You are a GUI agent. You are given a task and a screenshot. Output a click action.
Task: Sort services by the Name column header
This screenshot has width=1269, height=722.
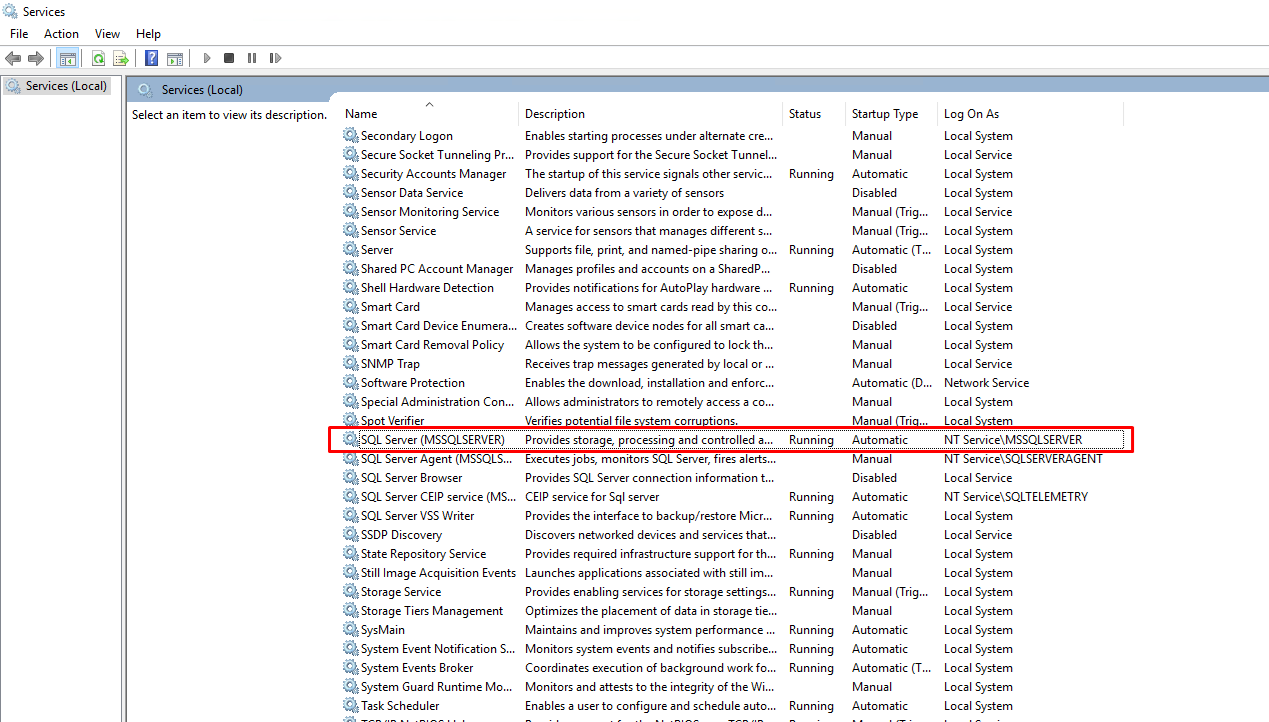click(x=361, y=114)
